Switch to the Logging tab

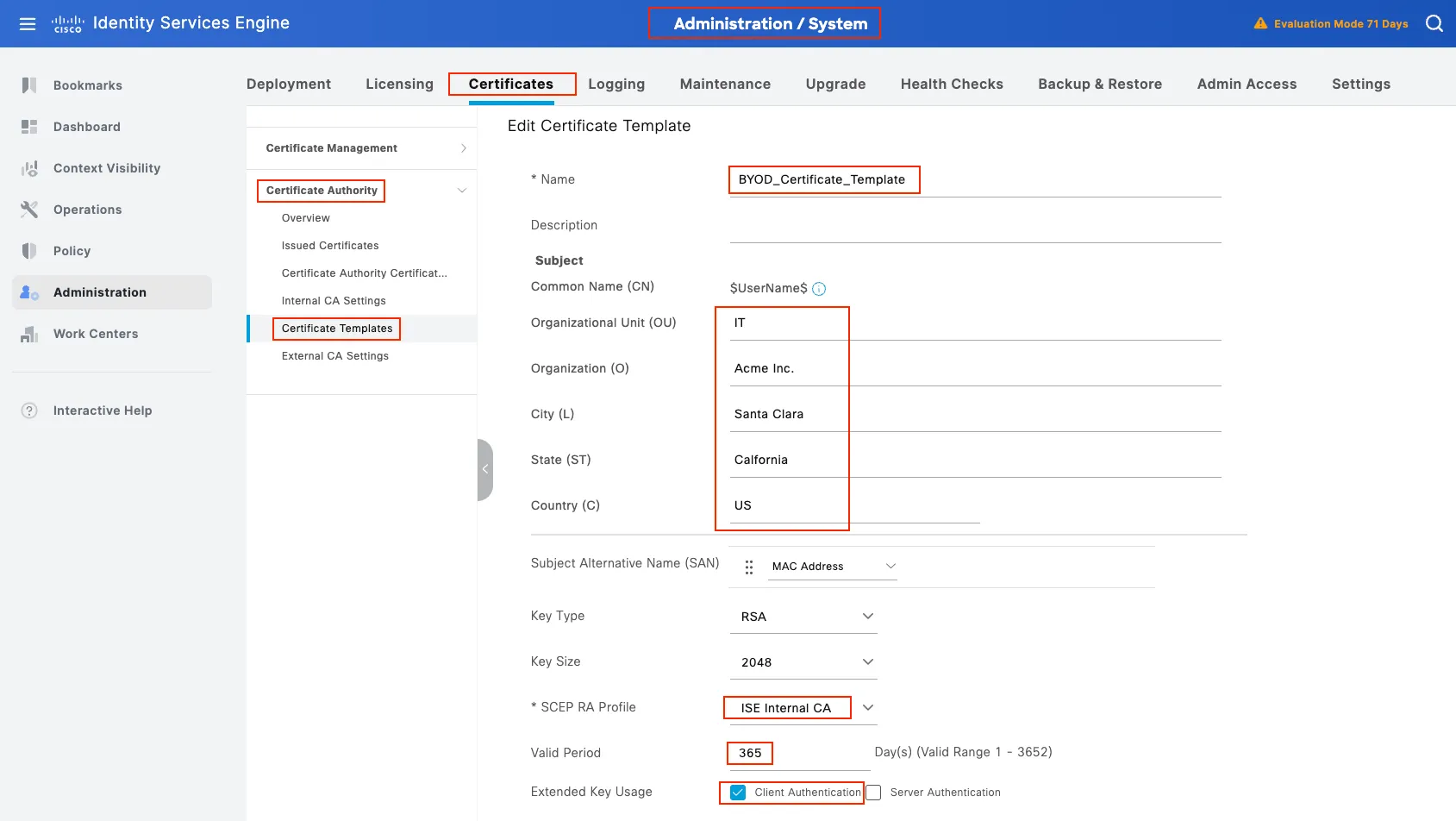pos(616,84)
